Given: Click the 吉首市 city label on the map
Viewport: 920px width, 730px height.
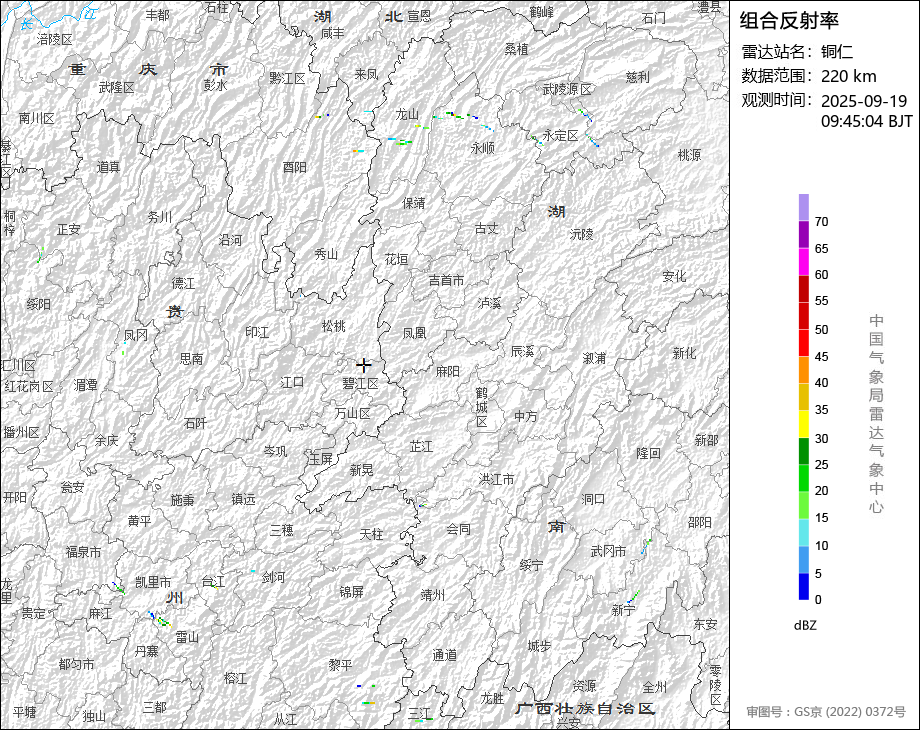Looking at the screenshot, I should pyautogui.click(x=447, y=280).
